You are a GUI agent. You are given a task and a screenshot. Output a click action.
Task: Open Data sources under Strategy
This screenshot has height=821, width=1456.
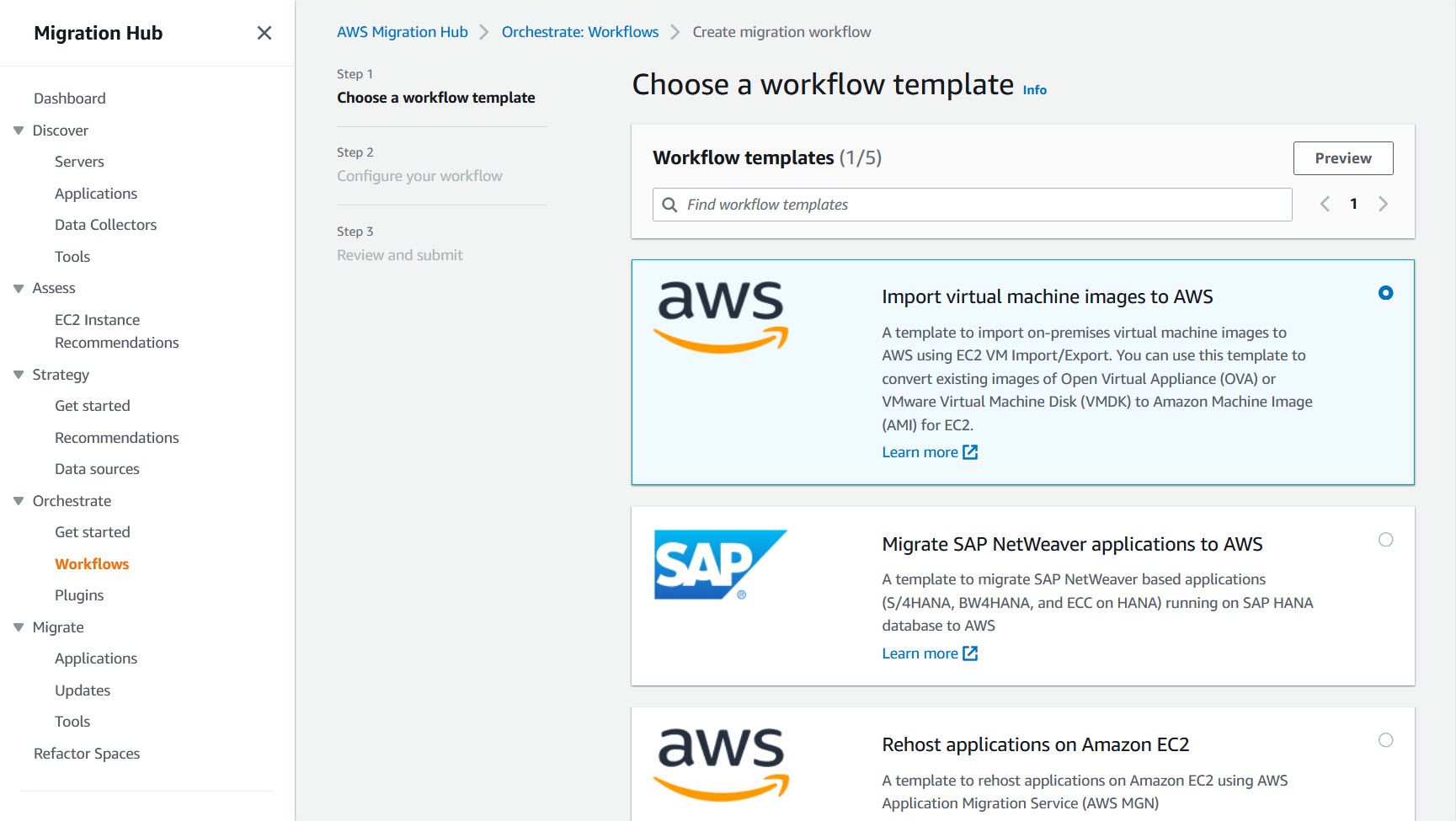click(x=97, y=469)
